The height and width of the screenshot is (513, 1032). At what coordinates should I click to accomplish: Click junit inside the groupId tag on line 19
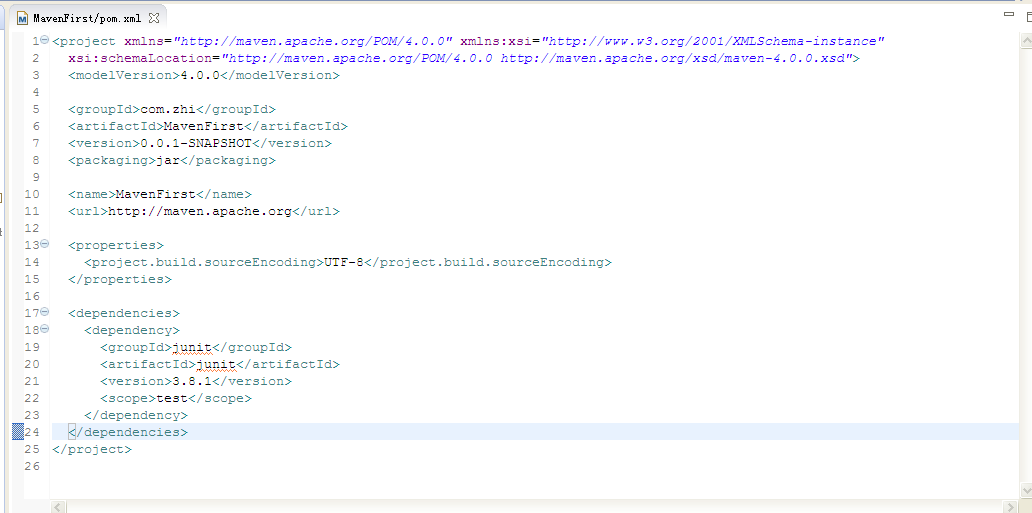point(192,347)
